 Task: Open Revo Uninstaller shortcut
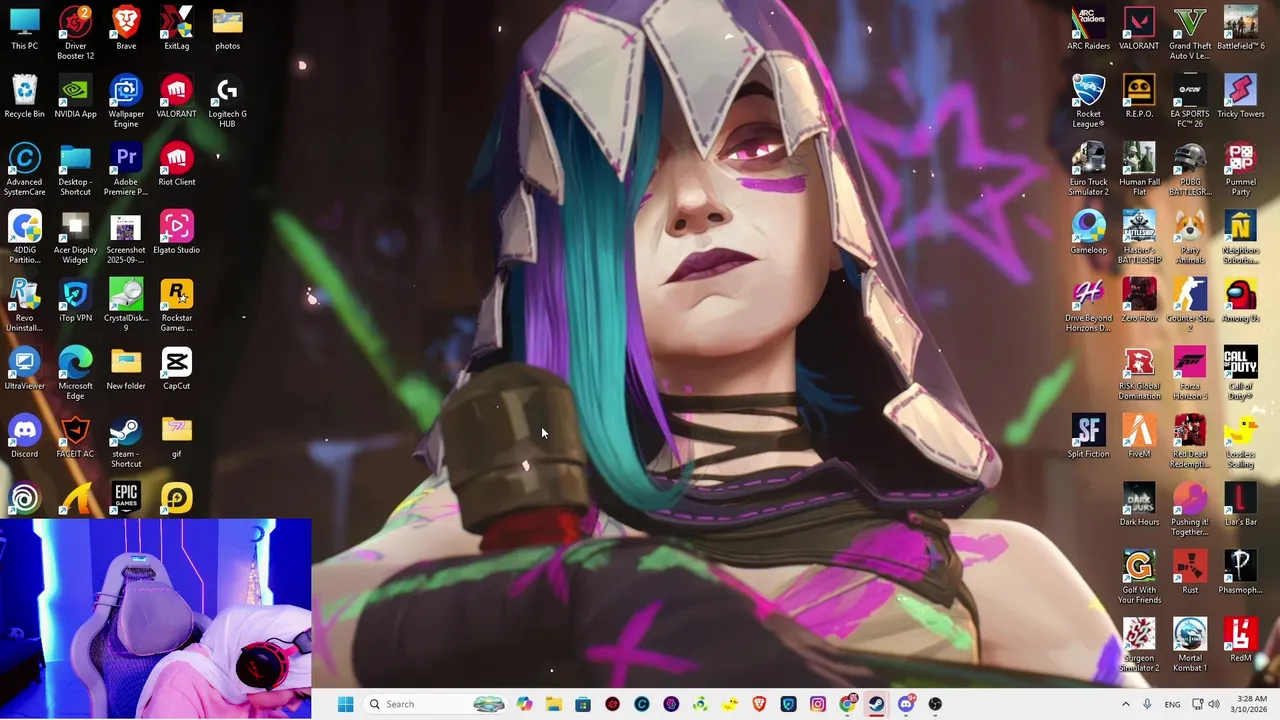[25, 305]
